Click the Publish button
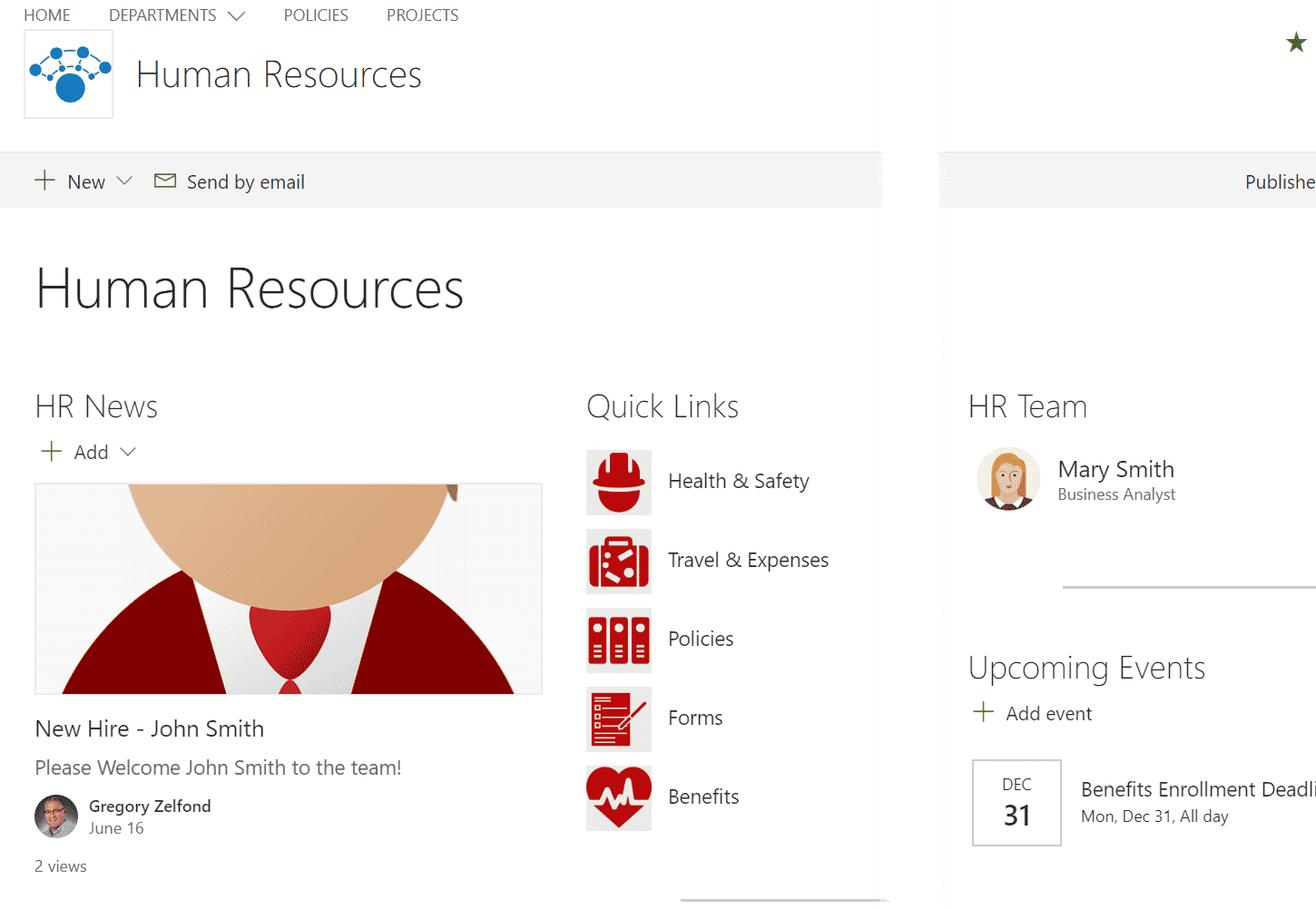The width and height of the screenshot is (1316, 909). tap(1280, 181)
